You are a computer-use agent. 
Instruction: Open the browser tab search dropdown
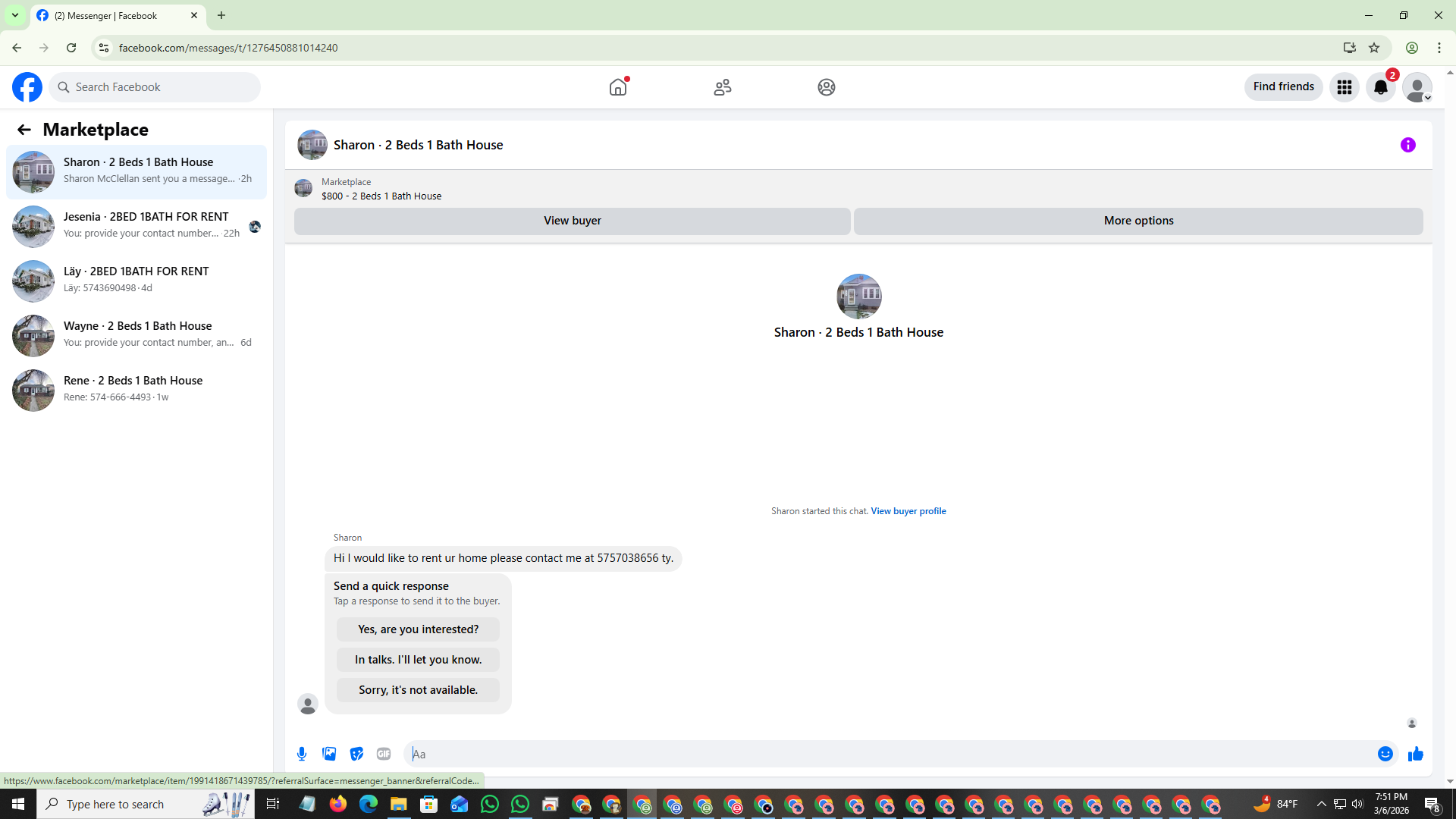(x=15, y=15)
